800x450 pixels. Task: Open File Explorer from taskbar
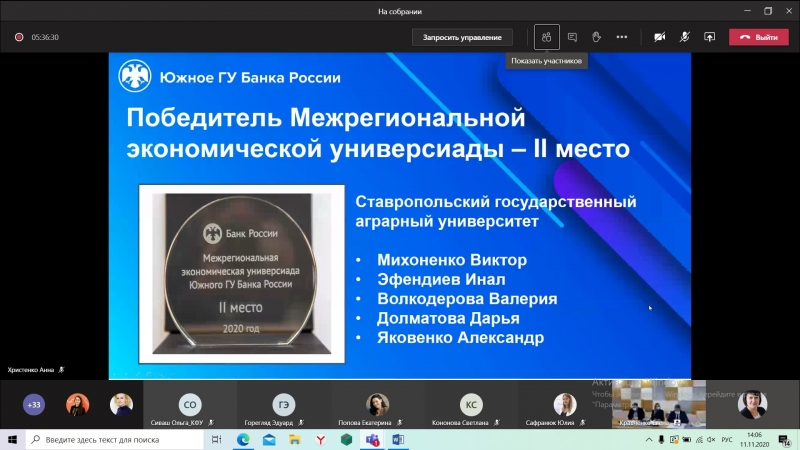(x=295, y=439)
